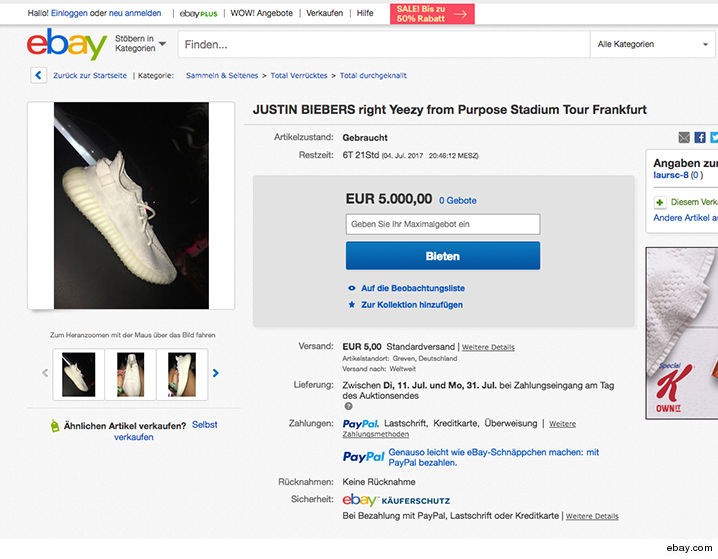
Task: Share listing via email envelope icon
Action: click(x=684, y=137)
